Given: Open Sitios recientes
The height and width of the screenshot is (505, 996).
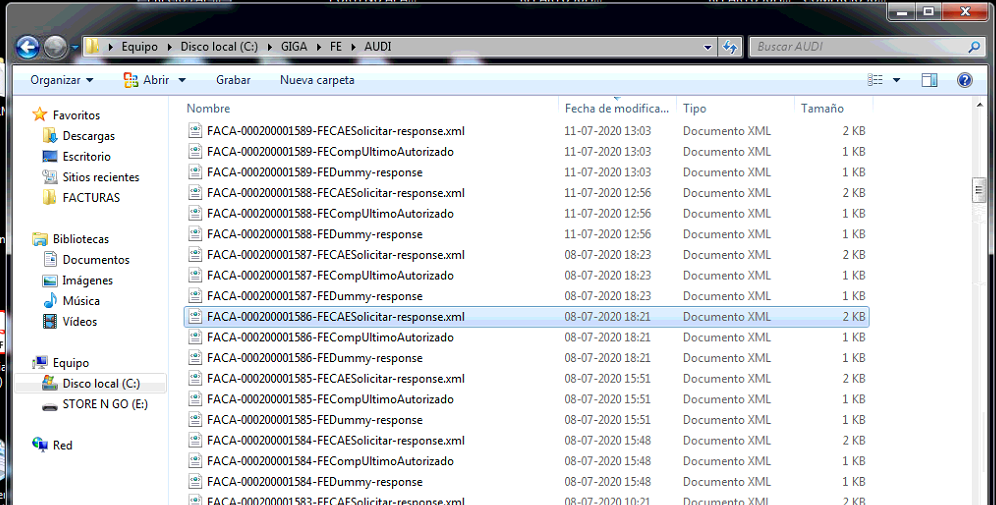Looking at the screenshot, I should pos(100,177).
